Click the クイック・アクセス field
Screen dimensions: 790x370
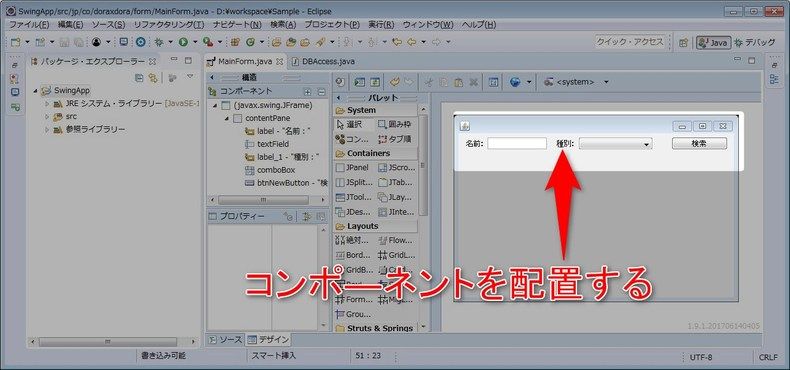pyautogui.click(x=630, y=42)
